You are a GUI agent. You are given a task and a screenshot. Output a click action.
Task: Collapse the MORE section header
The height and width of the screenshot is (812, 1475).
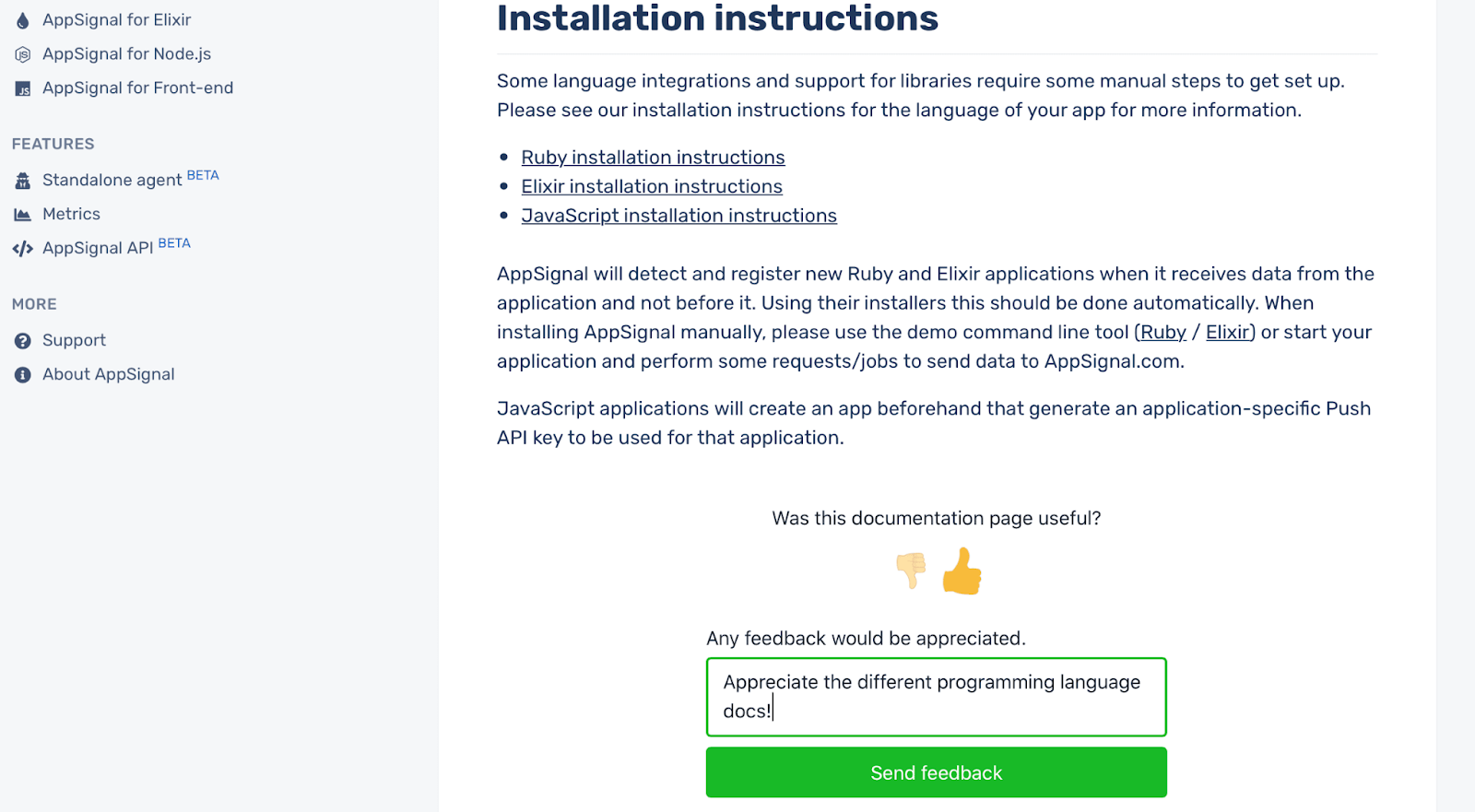[33, 303]
